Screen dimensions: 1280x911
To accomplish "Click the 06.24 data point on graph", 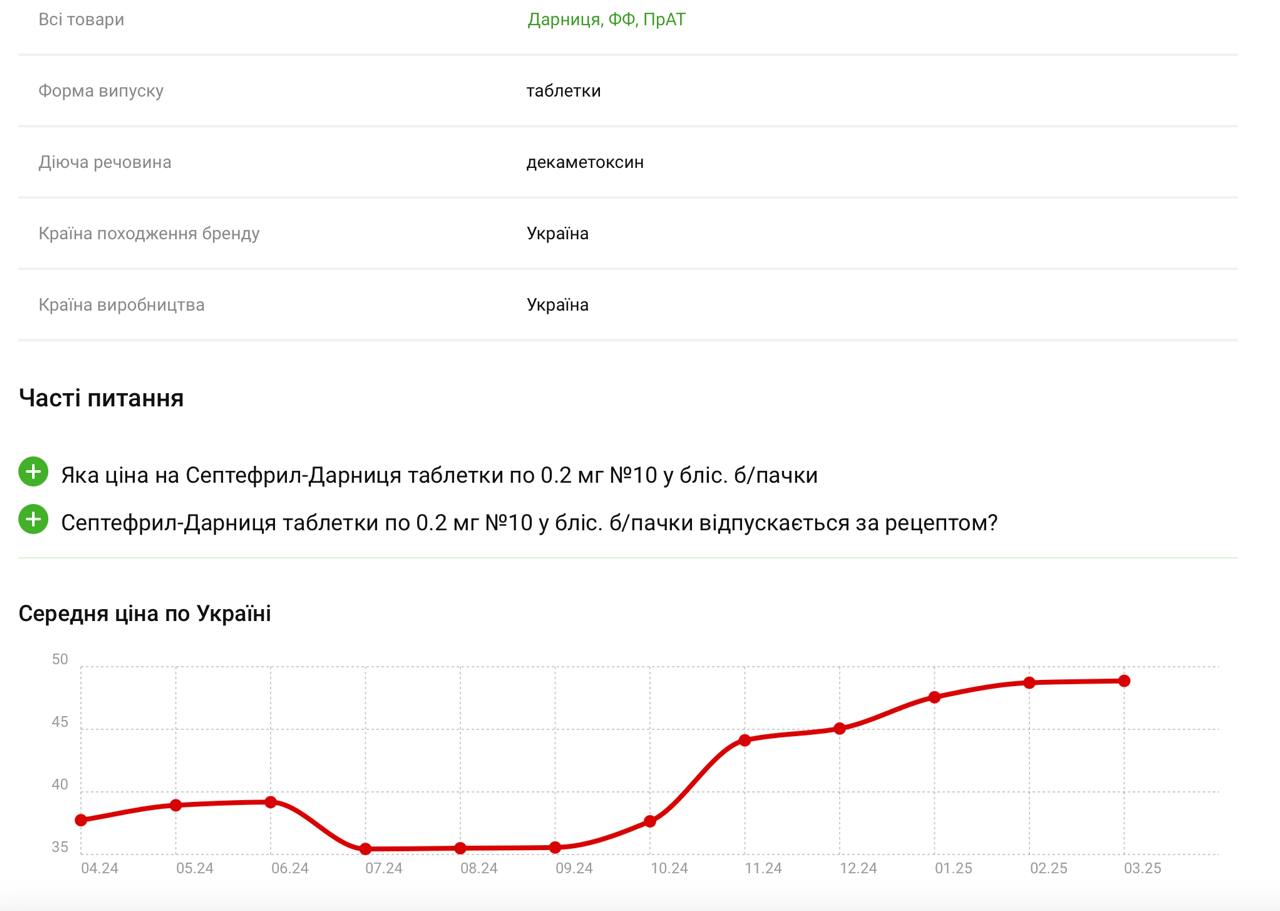I will click(271, 802).
